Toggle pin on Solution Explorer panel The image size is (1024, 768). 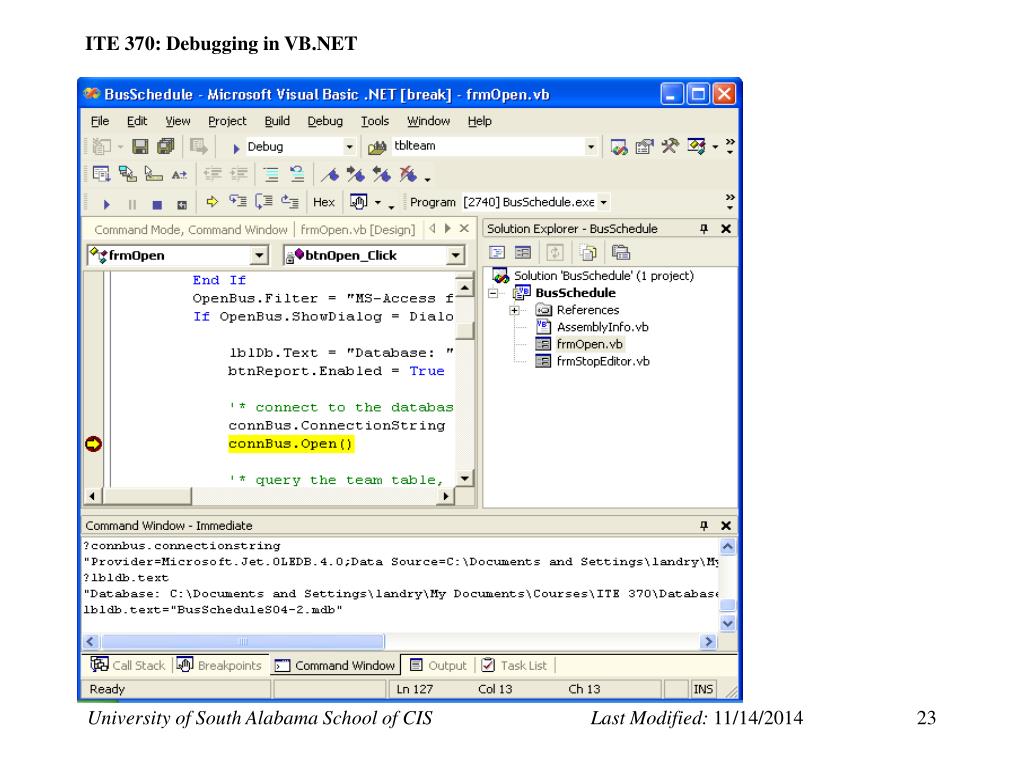point(703,229)
